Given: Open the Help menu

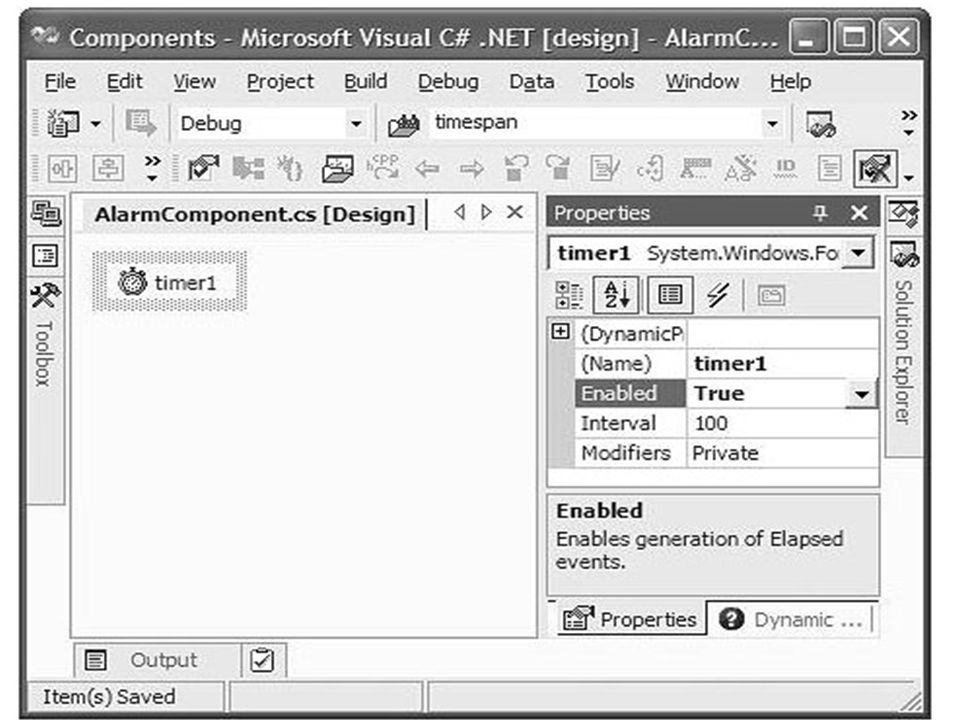Looking at the screenshot, I should pyautogui.click(x=790, y=81).
